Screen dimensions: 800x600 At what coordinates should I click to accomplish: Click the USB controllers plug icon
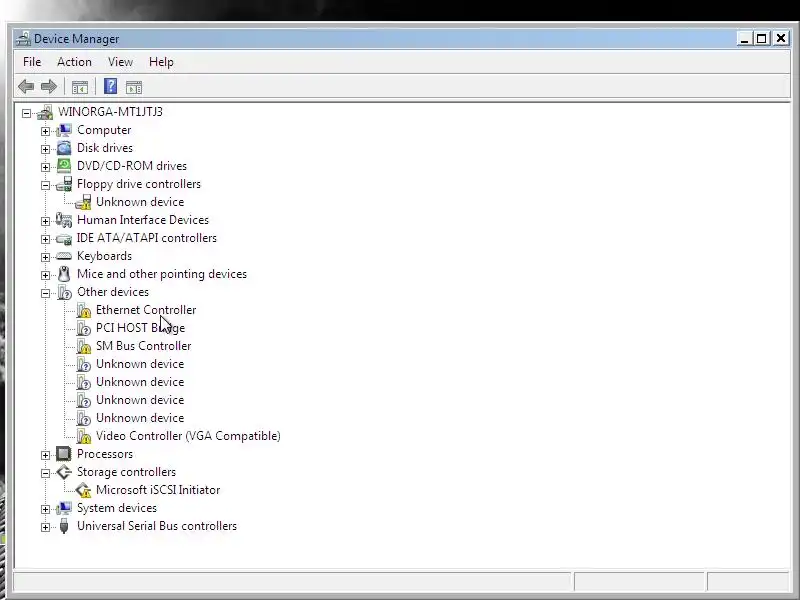click(64, 526)
